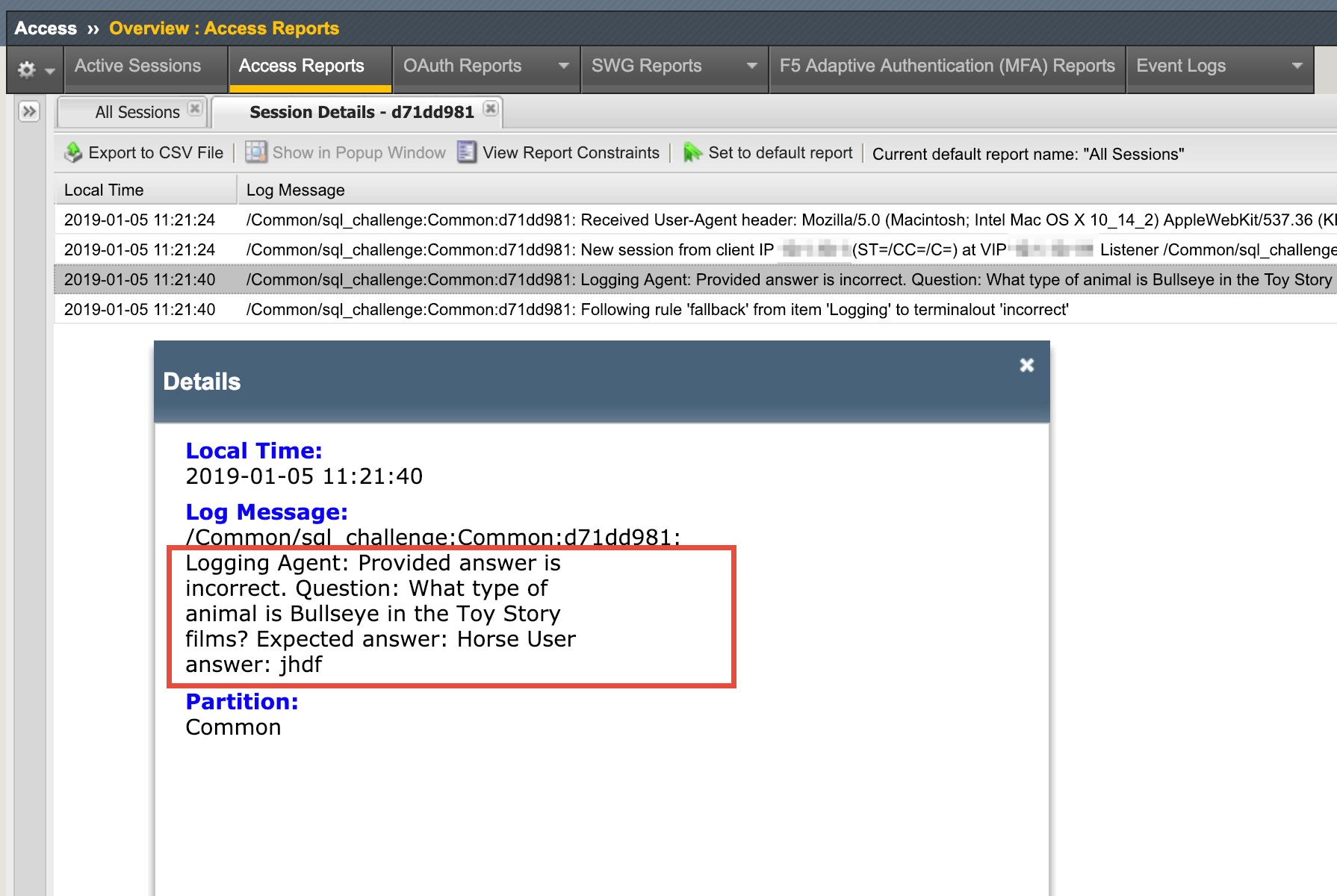
Task: Open the Event Logs dropdown arrow
Action: point(1297,66)
